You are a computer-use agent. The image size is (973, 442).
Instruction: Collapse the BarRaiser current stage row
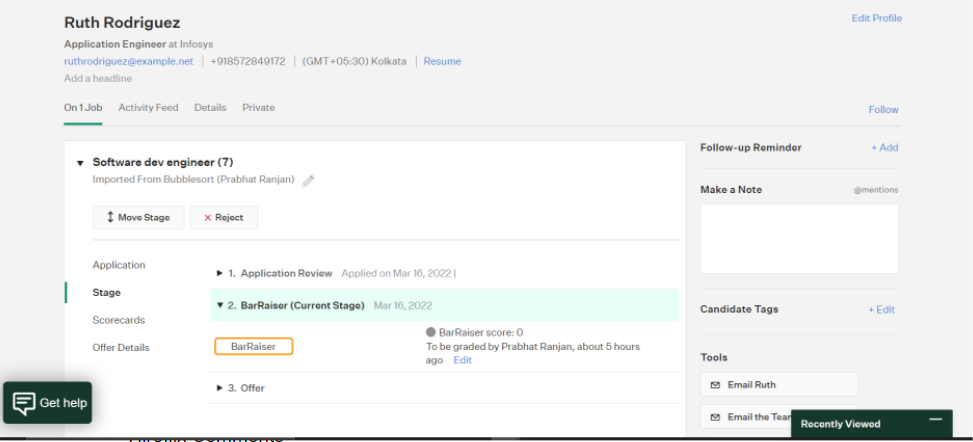coord(220,305)
